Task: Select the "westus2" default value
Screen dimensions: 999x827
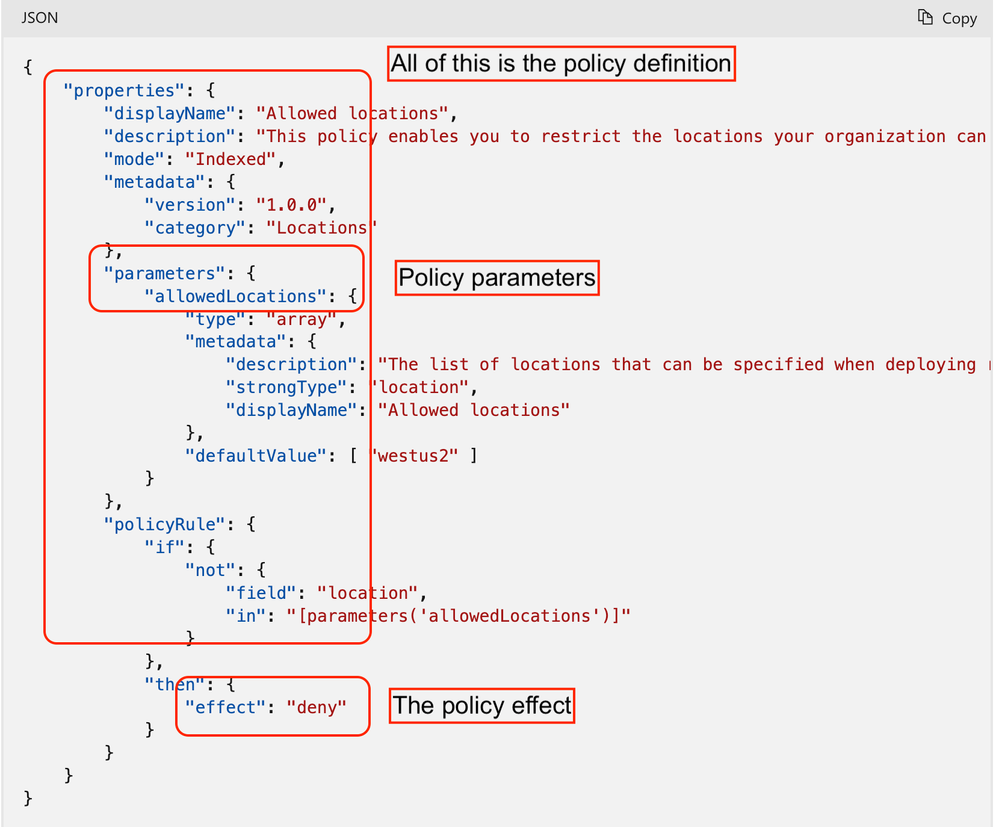Action: coord(415,456)
